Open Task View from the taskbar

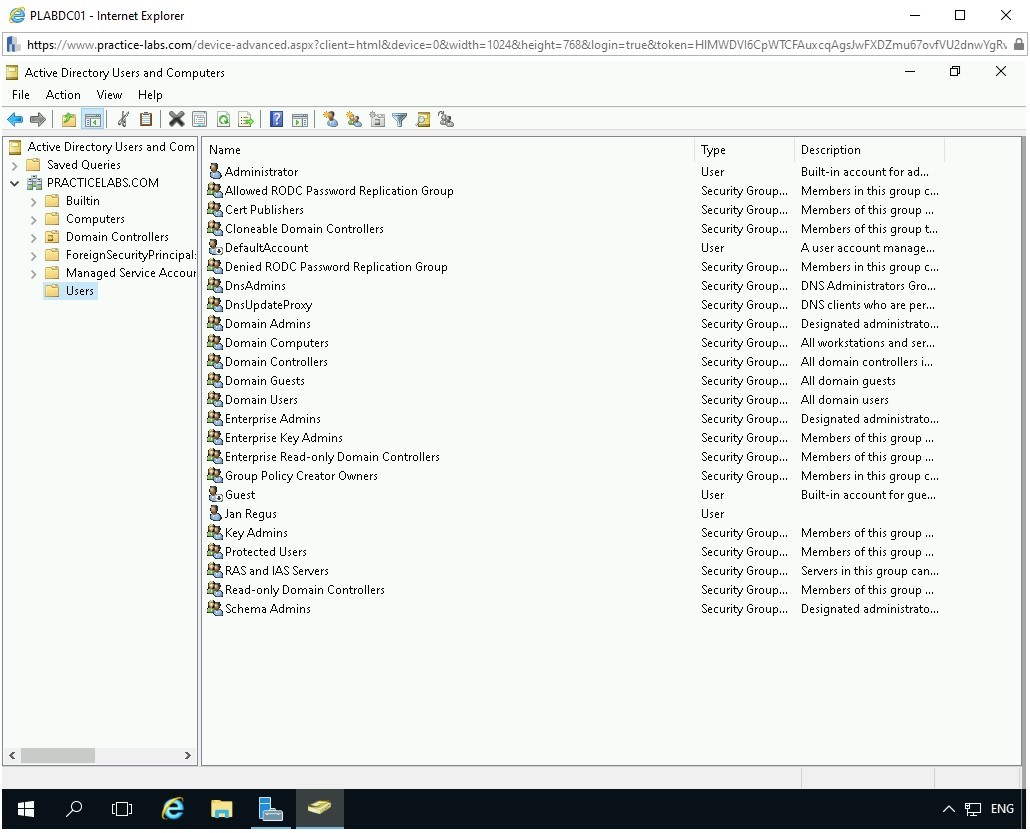click(122, 809)
